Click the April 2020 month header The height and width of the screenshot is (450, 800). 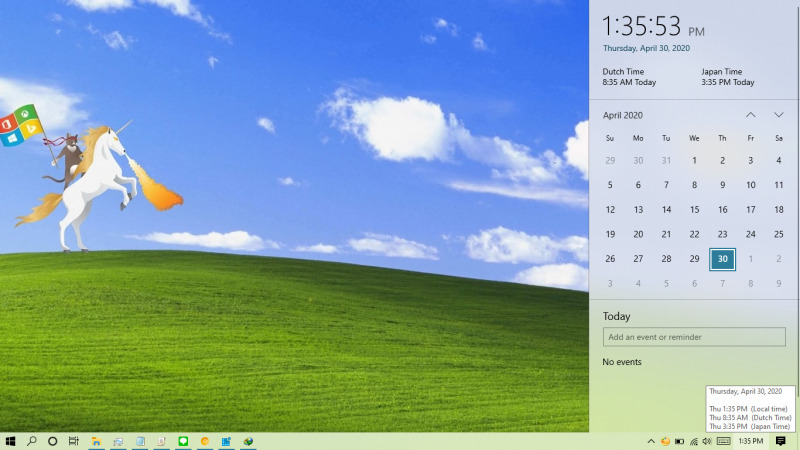[623, 115]
